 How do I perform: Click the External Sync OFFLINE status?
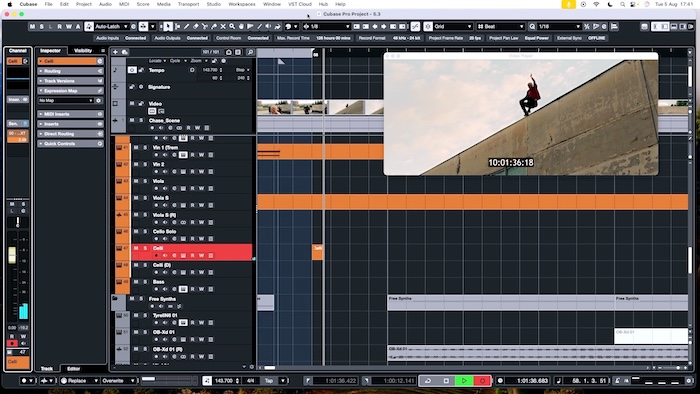click(596, 38)
